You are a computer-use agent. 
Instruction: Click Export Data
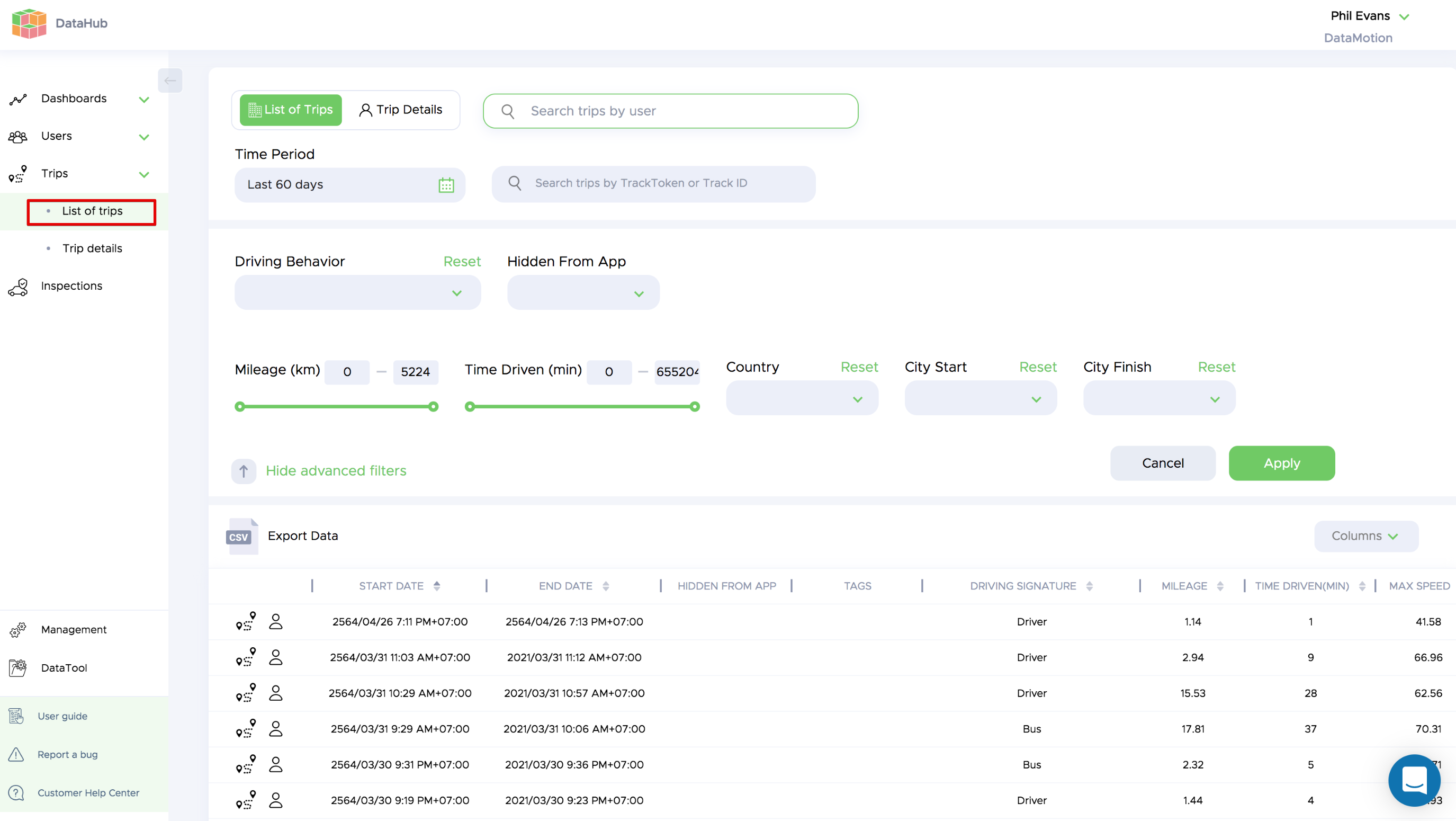coord(303,536)
